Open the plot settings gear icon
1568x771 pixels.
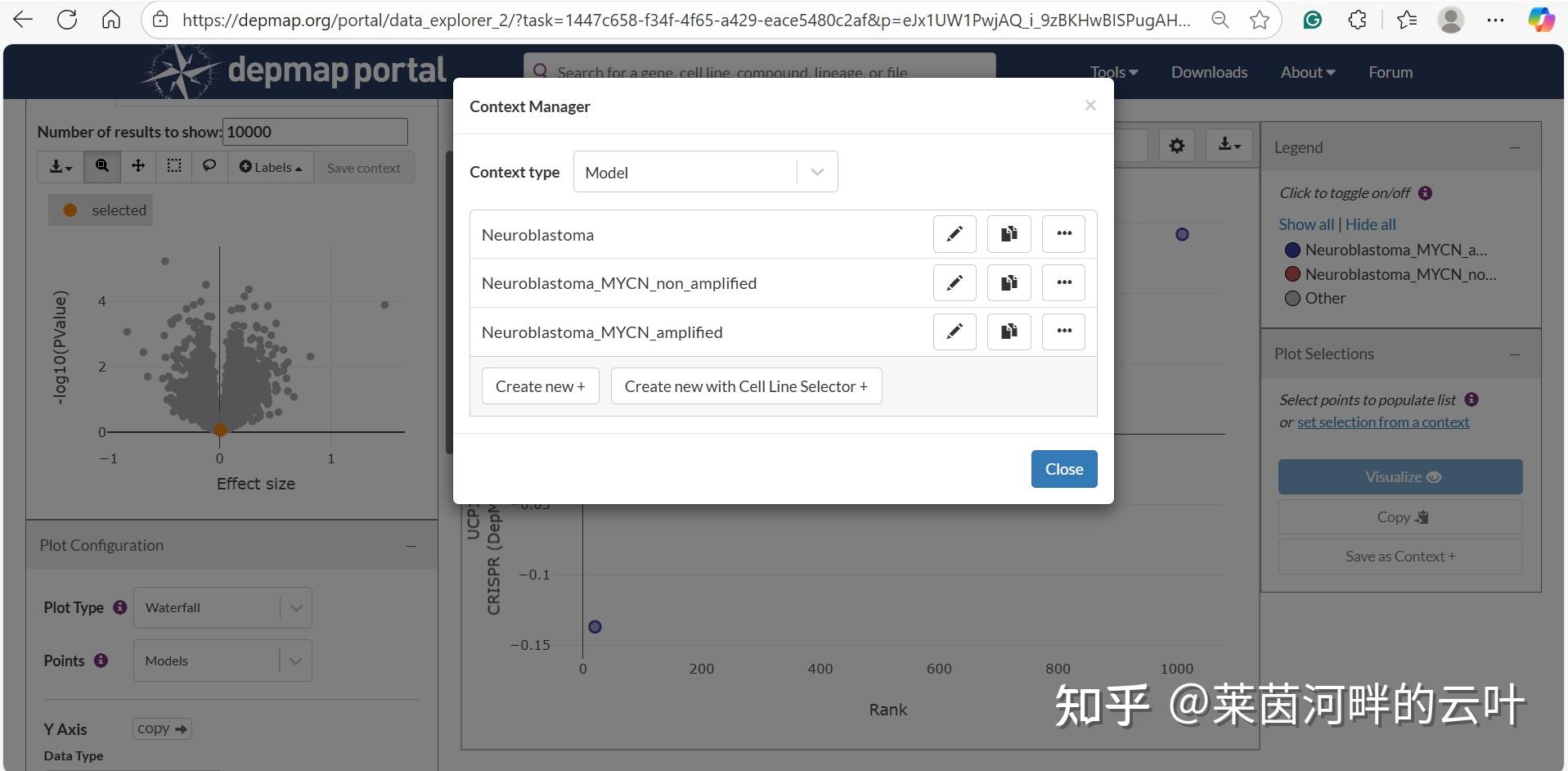click(x=1176, y=145)
